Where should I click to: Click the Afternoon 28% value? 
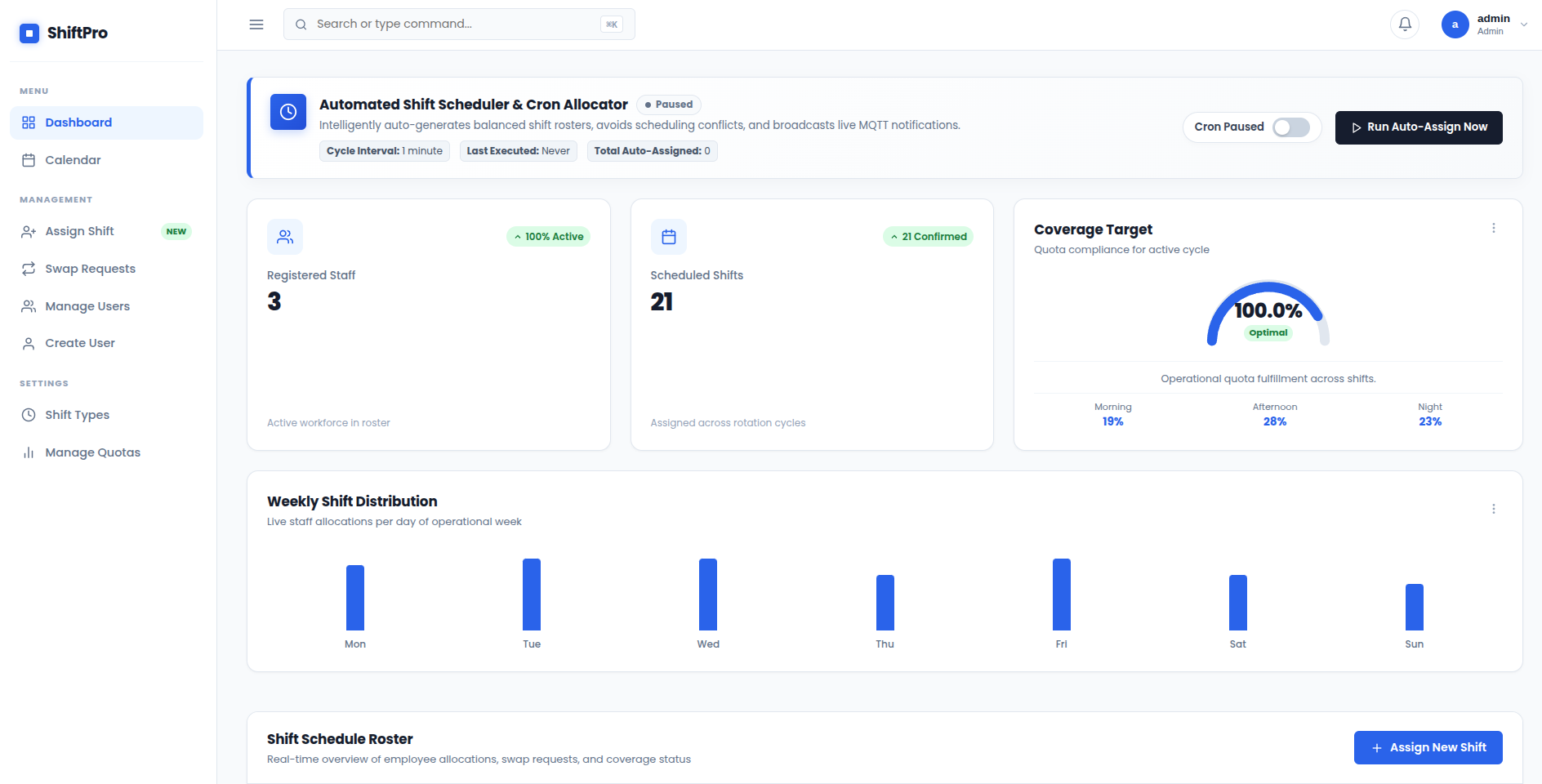pos(1275,421)
